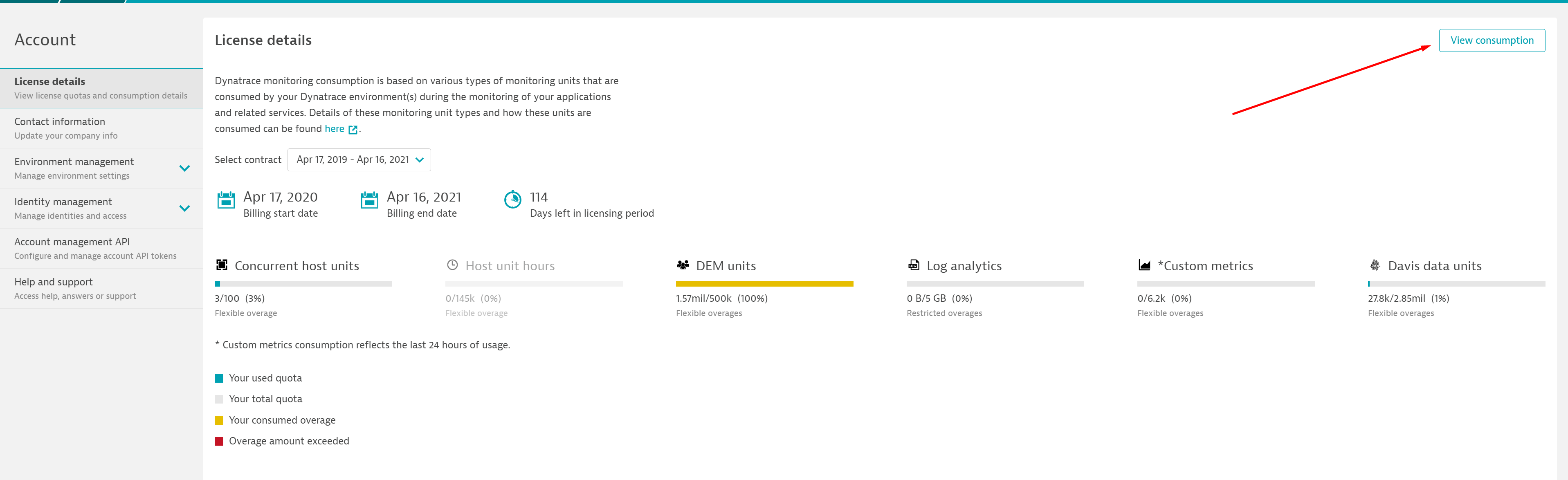Click the Log analytics icon
This screenshot has width=1568, height=480.
click(914, 265)
